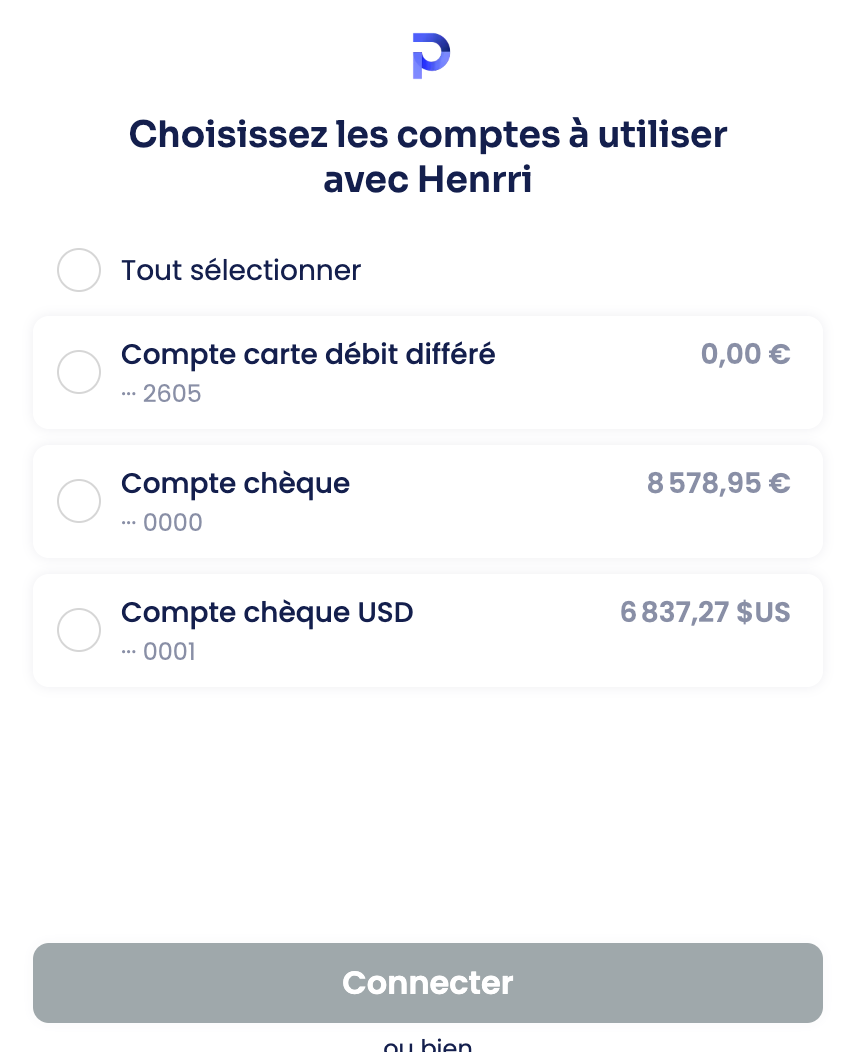The height and width of the screenshot is (1052, 858).
Task: Select the Compte chèque USD radio circle
Action: [79, 630]
